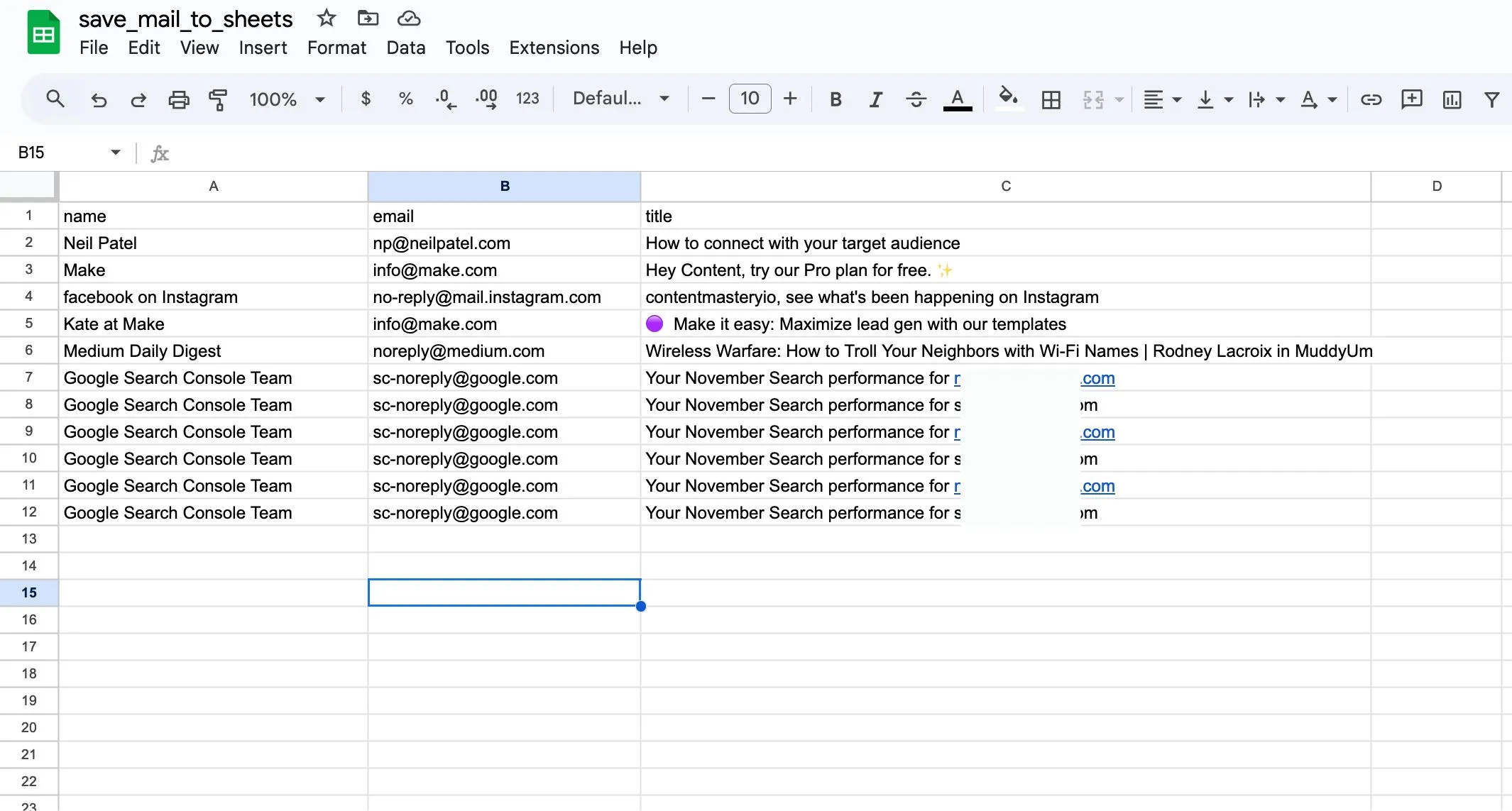The image size is (1512, 811).
Task: Open the Extensions menu
Action: click(x=554, y=48)
